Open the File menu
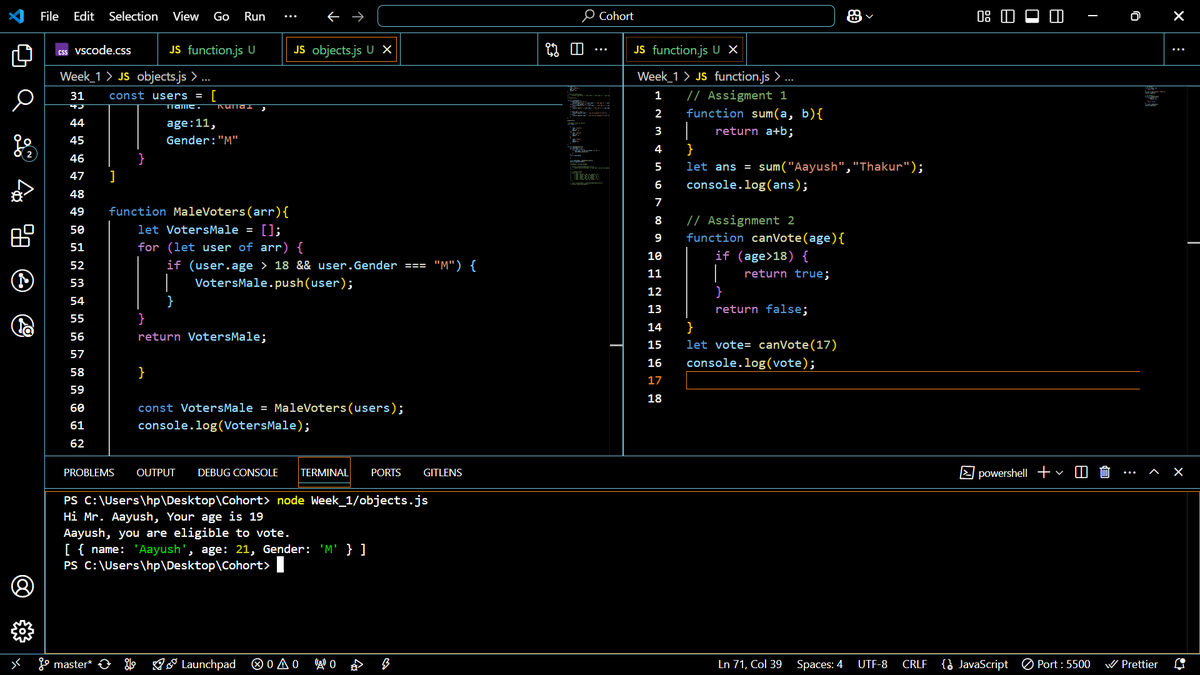This screenshot has width=1200, height=675. click(x=49, y=16)
